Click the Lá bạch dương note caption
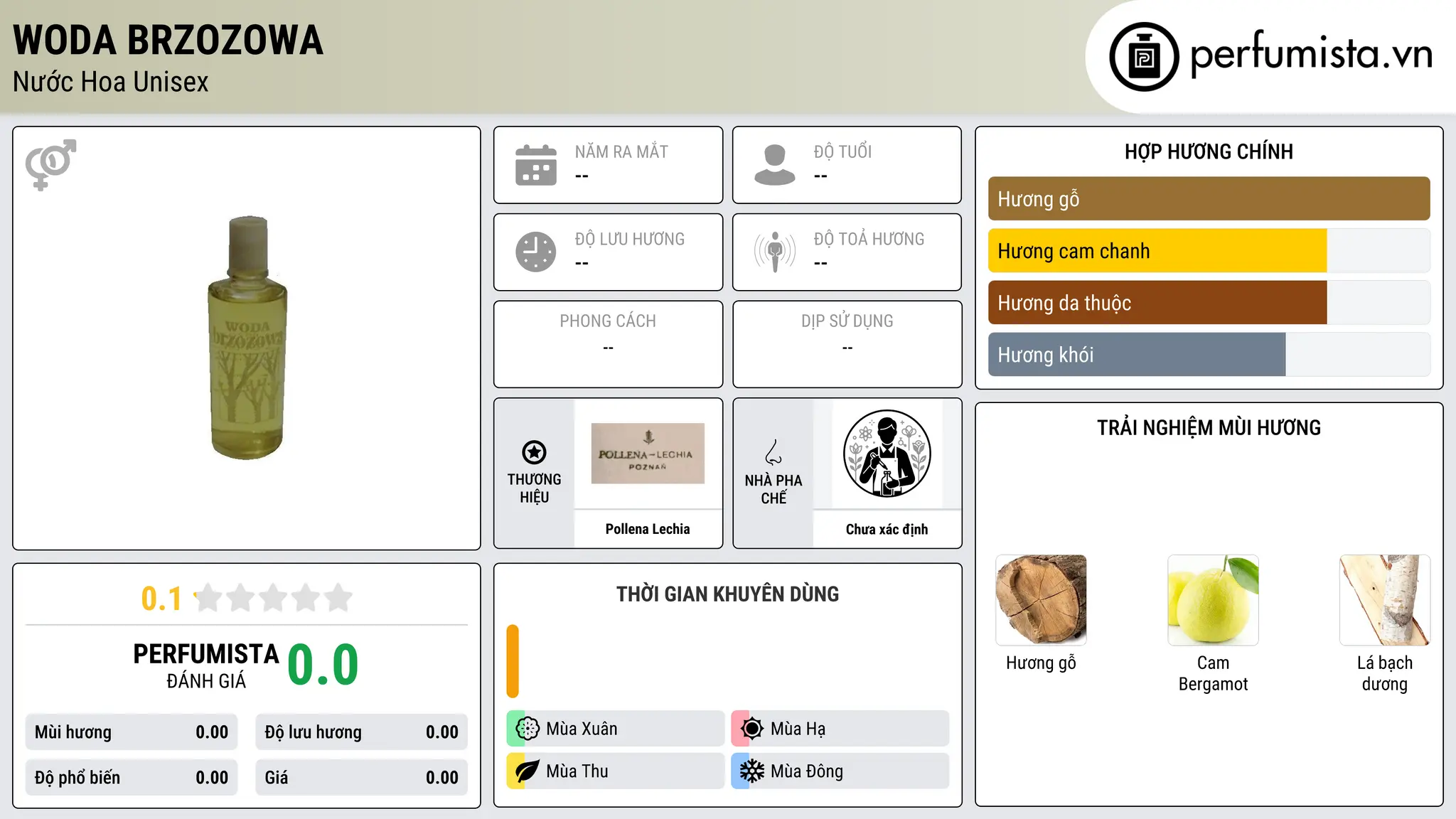Viewport: 1456px width, 819px height. click(1385, 673)
